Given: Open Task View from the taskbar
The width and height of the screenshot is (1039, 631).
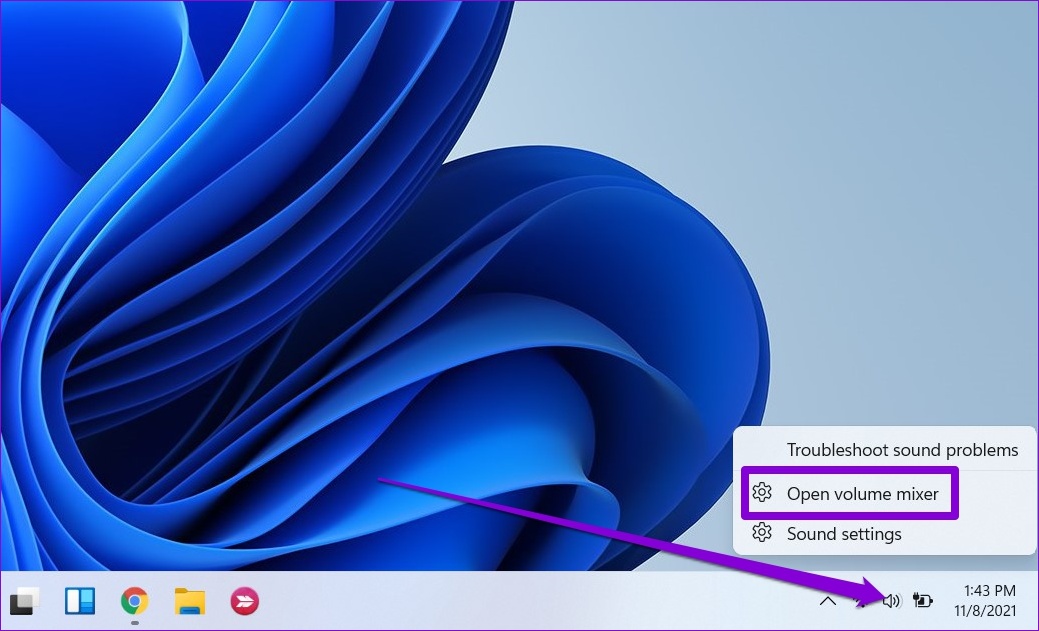Looking at the screenshot, I should [x=25, y=601].
